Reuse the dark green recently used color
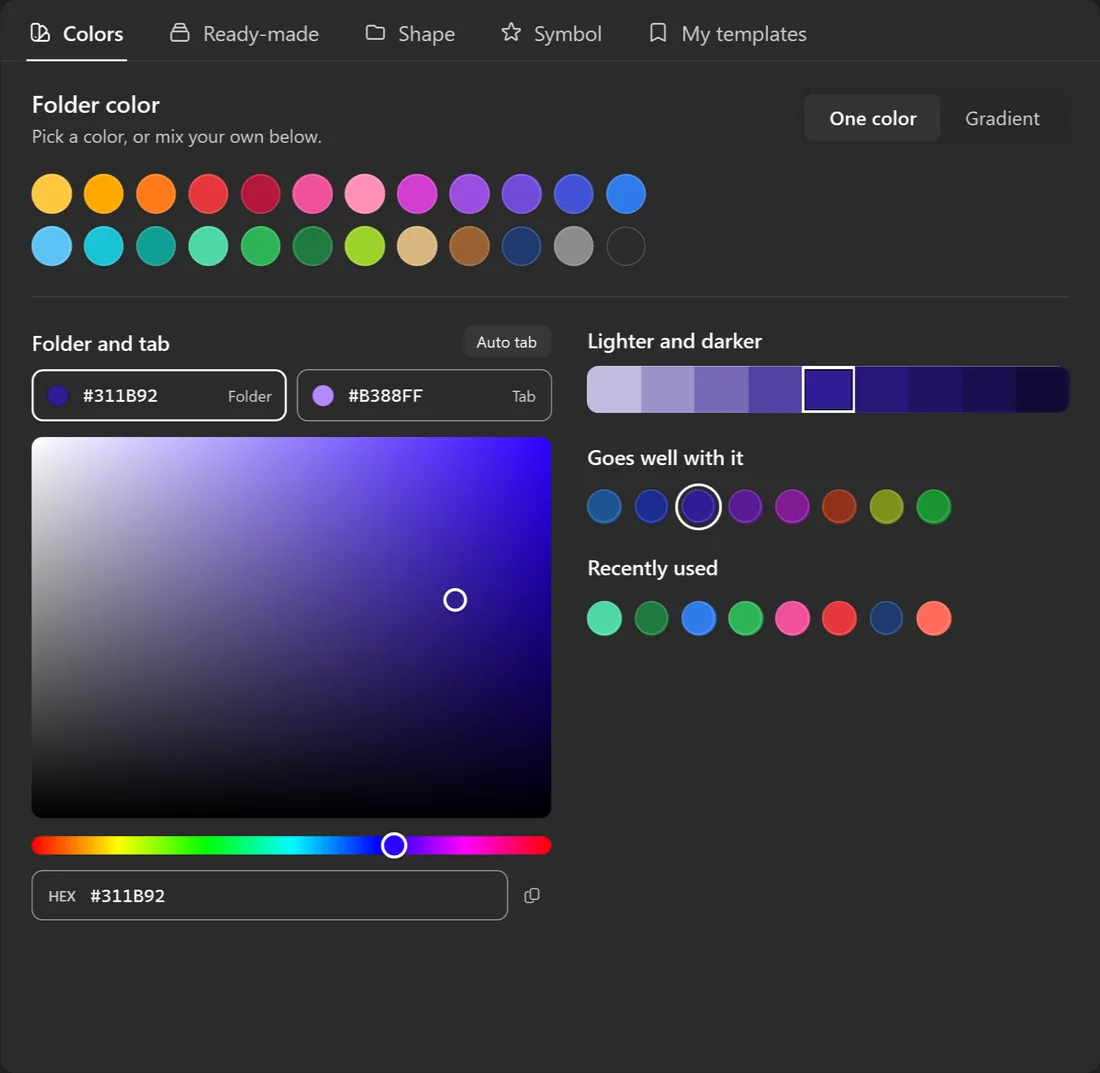1100x1073 pixels. point(651,618)
